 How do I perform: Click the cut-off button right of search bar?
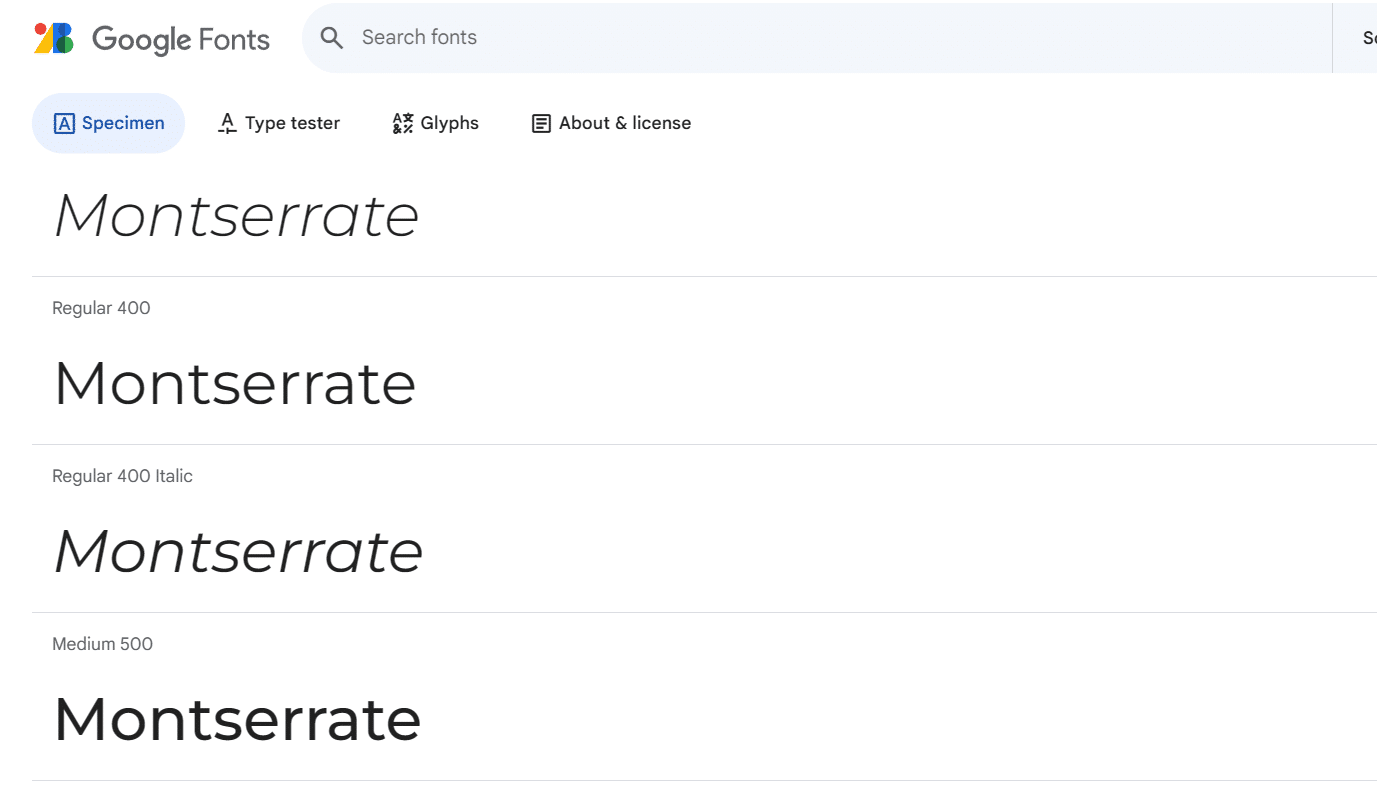1368,38
